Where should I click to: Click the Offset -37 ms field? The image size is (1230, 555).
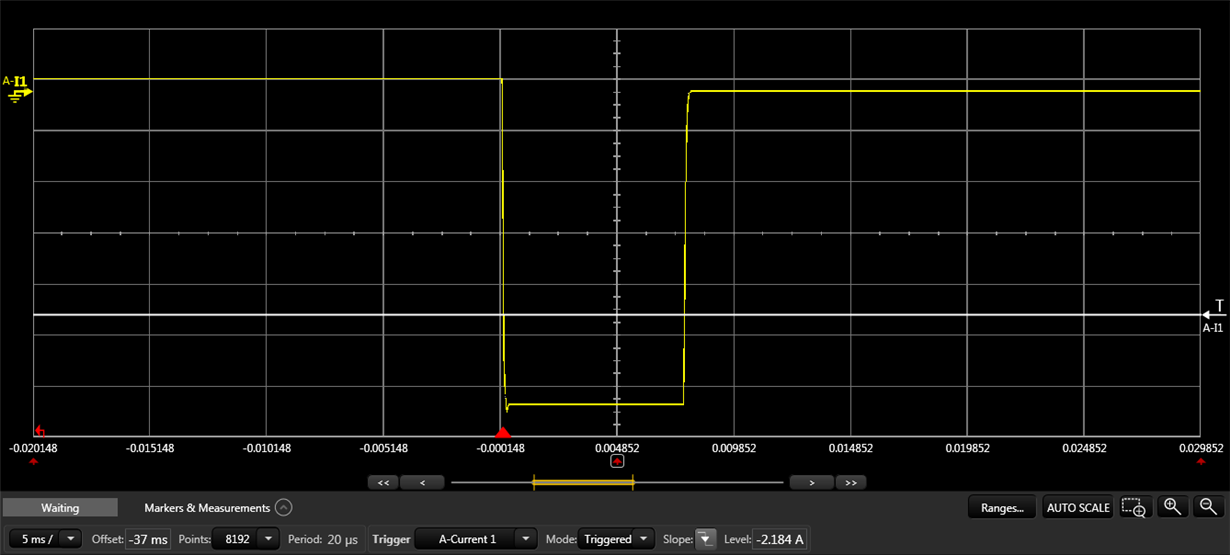pos(148,539)
